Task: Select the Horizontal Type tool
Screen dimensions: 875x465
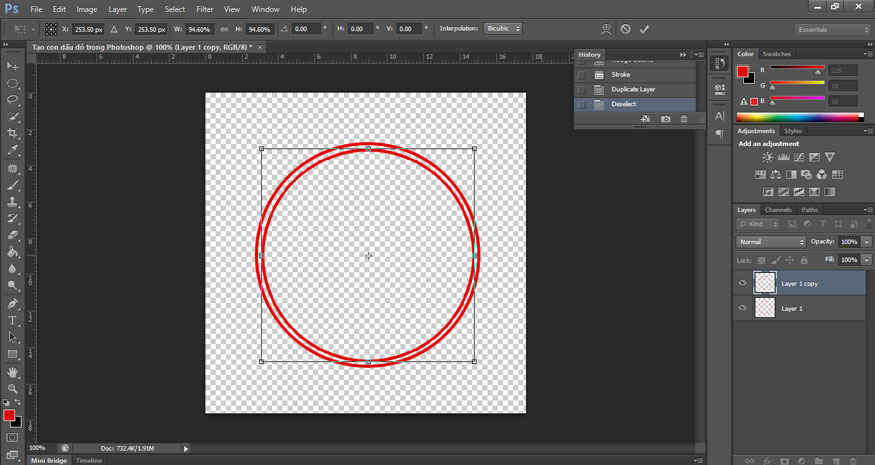Action: (12, 321)
